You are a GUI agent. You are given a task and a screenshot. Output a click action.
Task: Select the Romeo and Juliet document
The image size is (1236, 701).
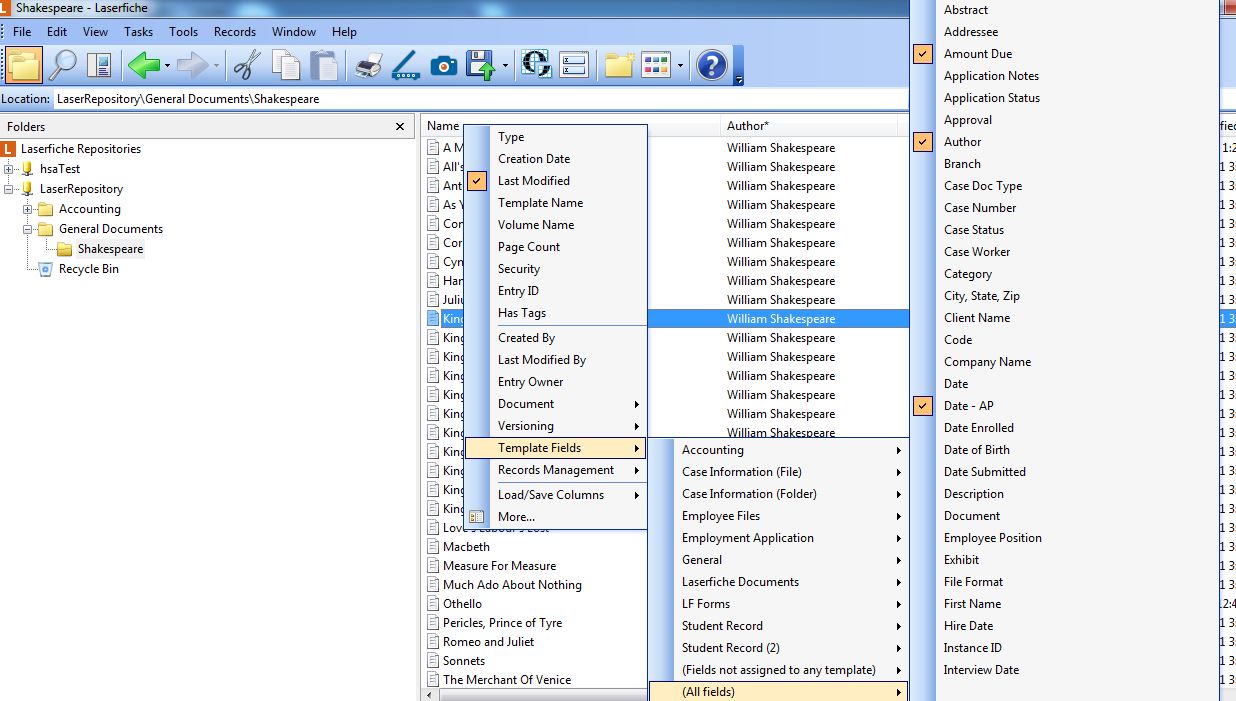coord(488,642)
